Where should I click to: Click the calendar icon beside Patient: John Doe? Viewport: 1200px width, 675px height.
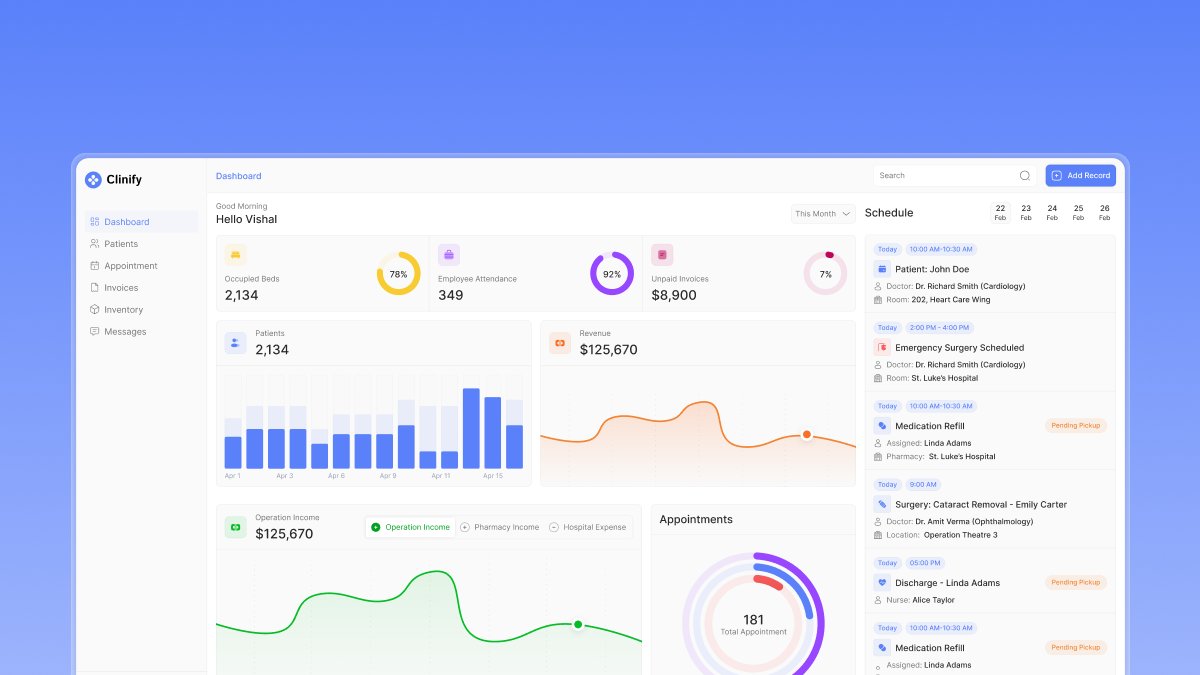[x=882, y=269]
